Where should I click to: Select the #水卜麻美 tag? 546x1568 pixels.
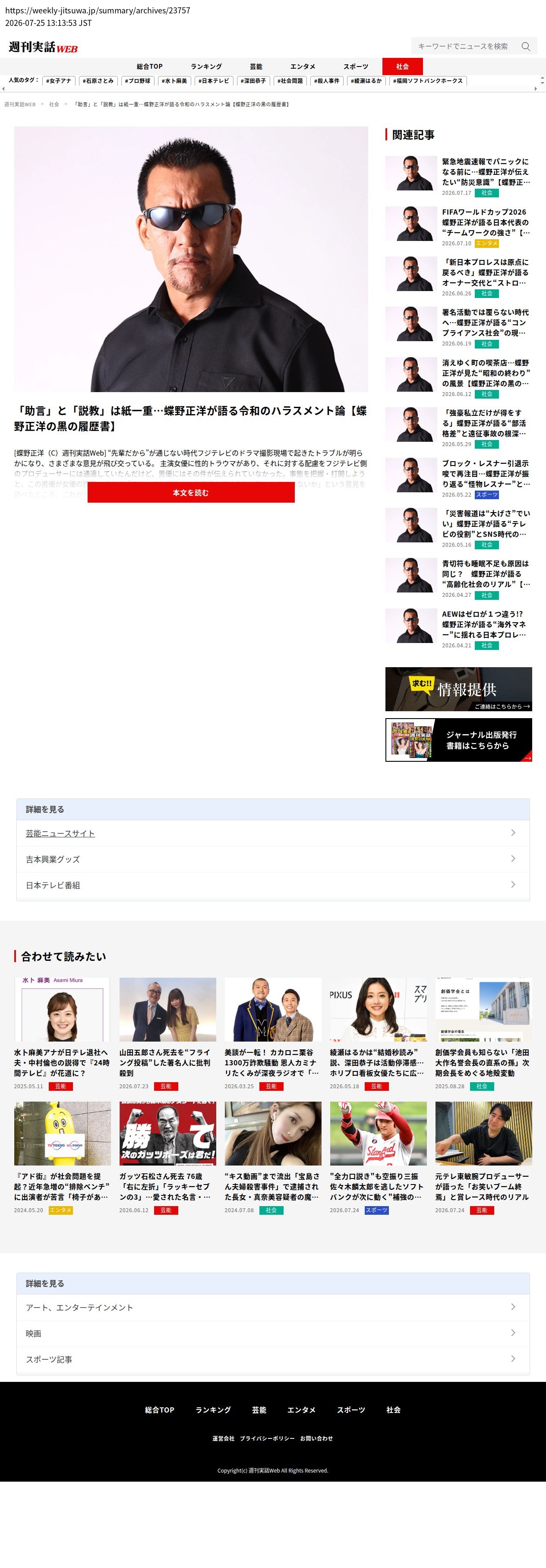coord(174,81)
